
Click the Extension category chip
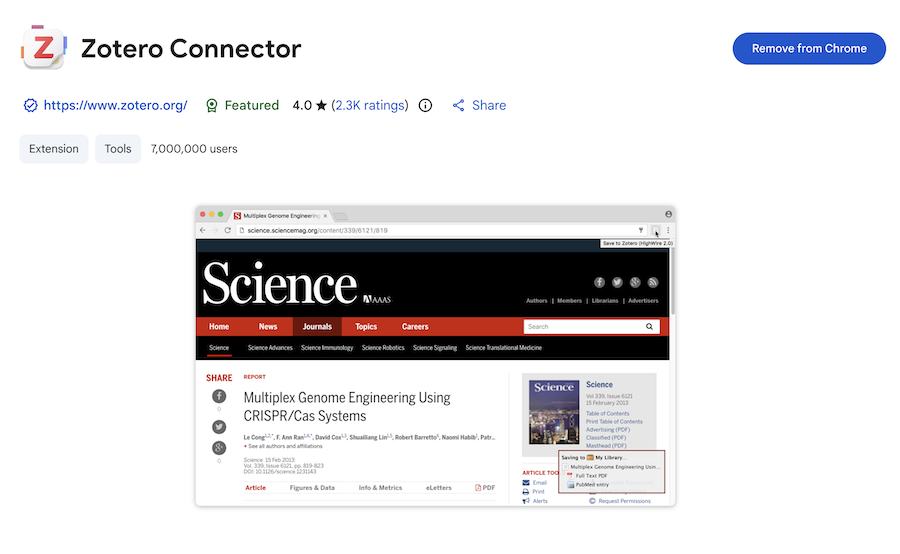coord(54,149)
